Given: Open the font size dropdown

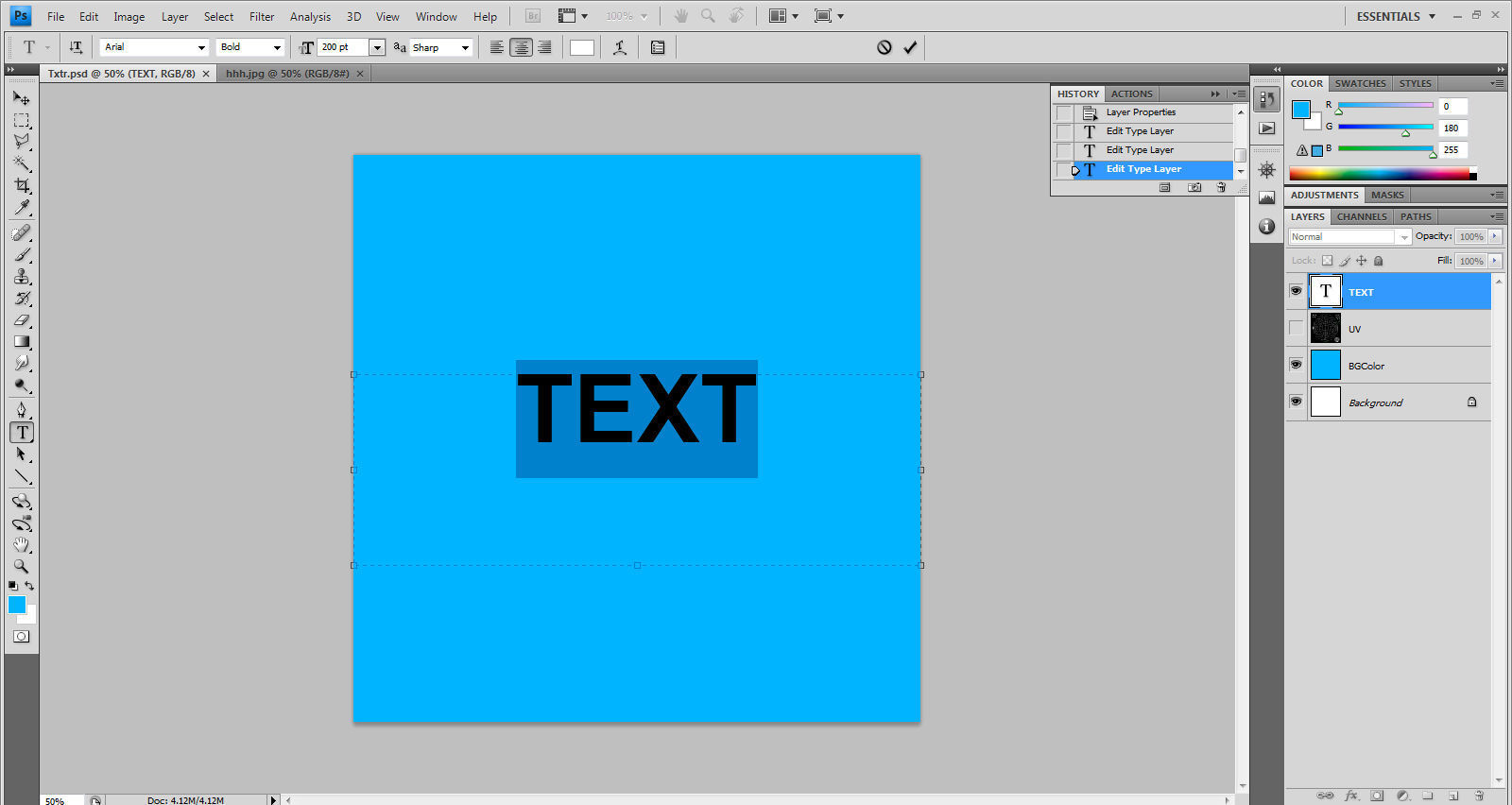Looking at the screenshot, I should 377,47.
